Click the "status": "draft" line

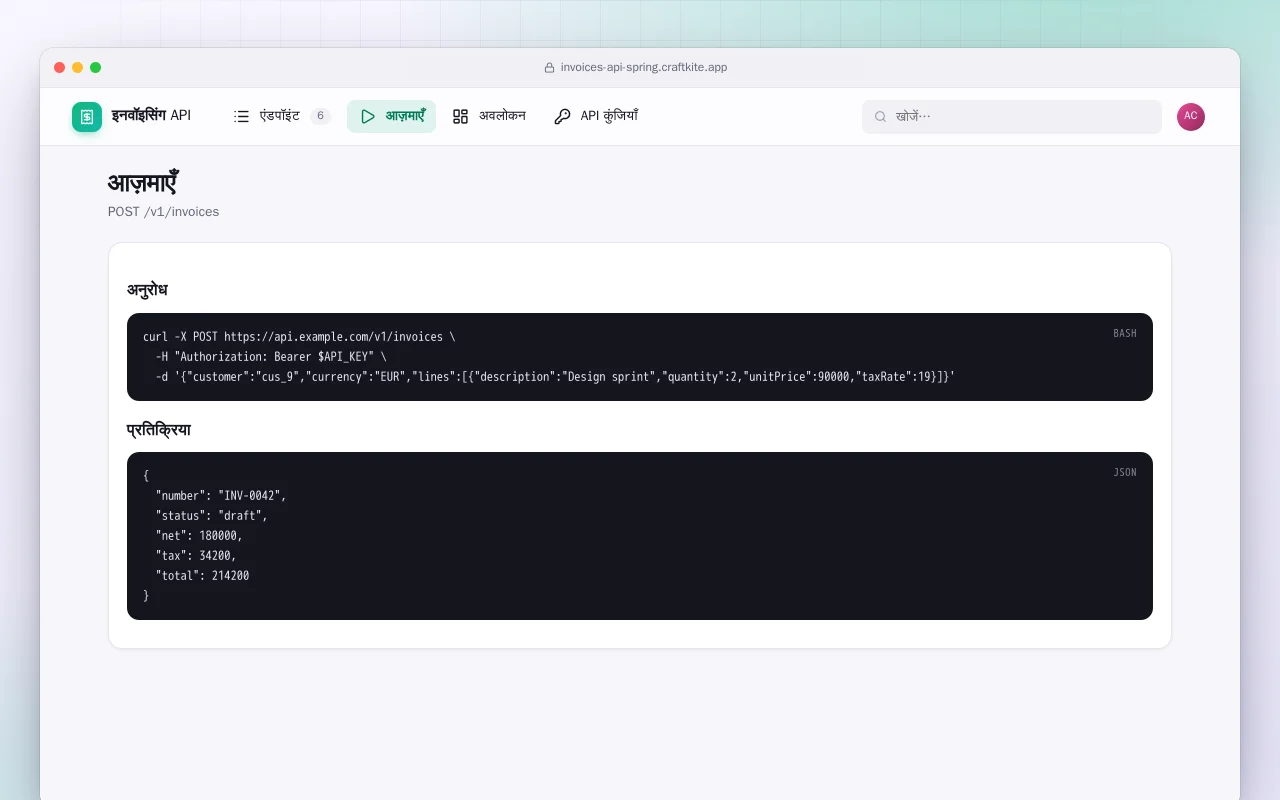(212, 516)
